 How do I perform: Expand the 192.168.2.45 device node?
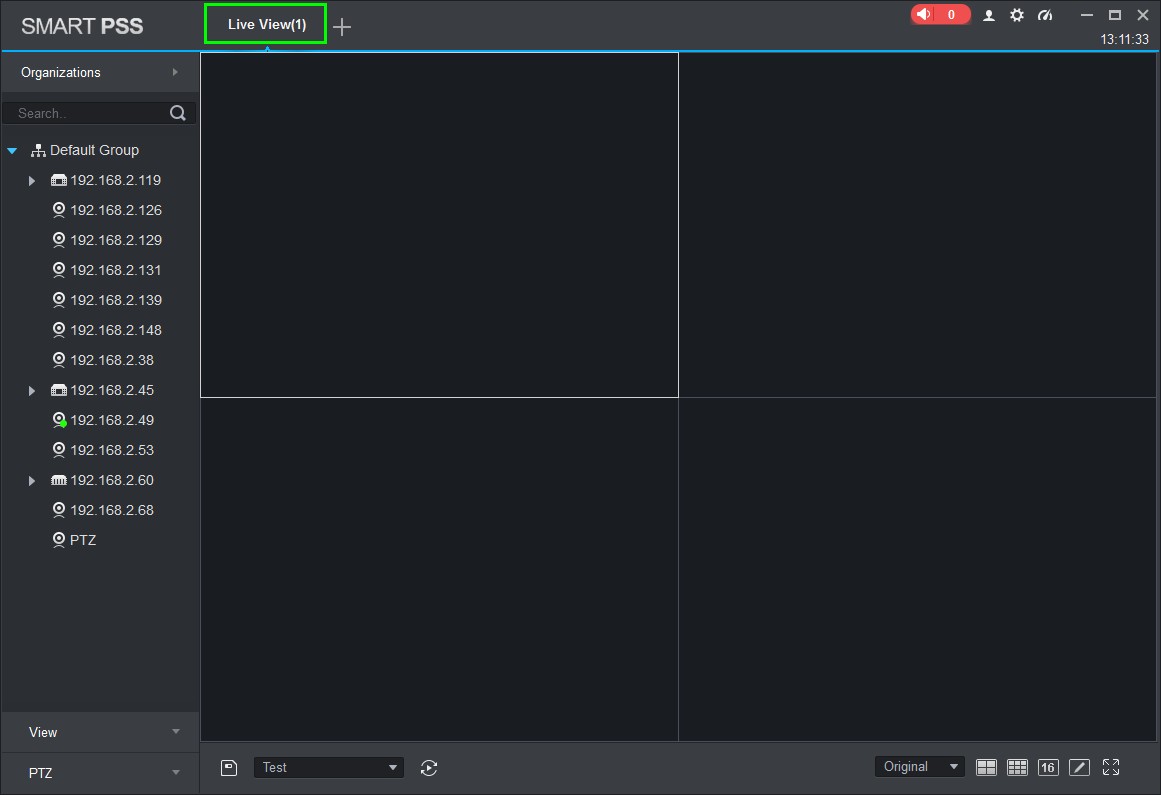(32, 390)
